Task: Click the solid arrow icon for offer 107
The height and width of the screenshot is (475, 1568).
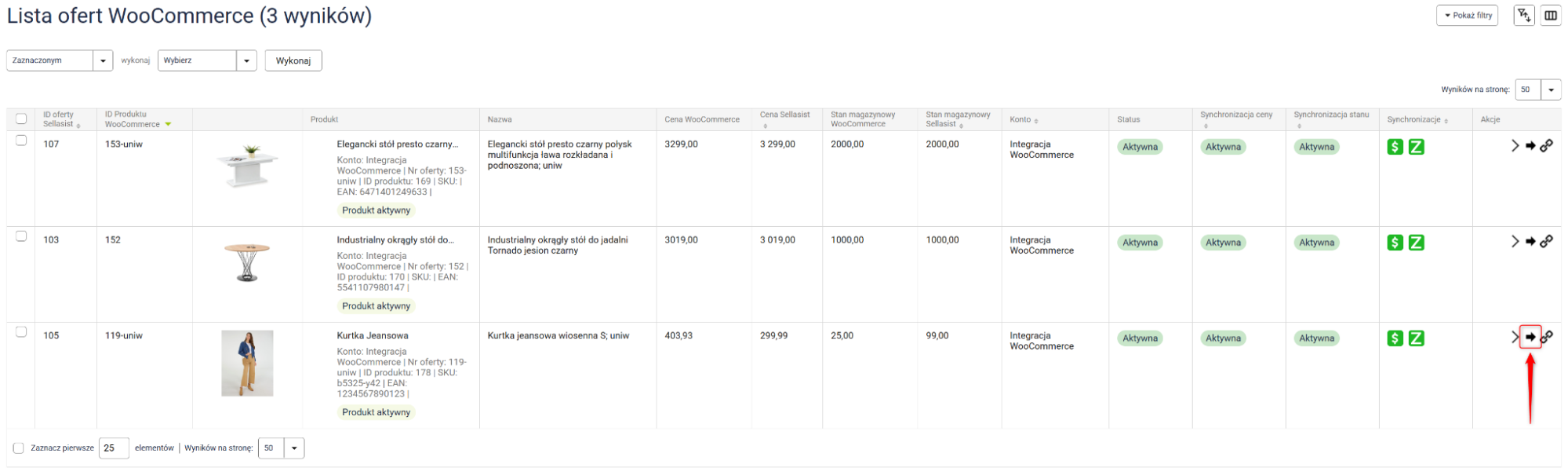Action: (1530, 146)
